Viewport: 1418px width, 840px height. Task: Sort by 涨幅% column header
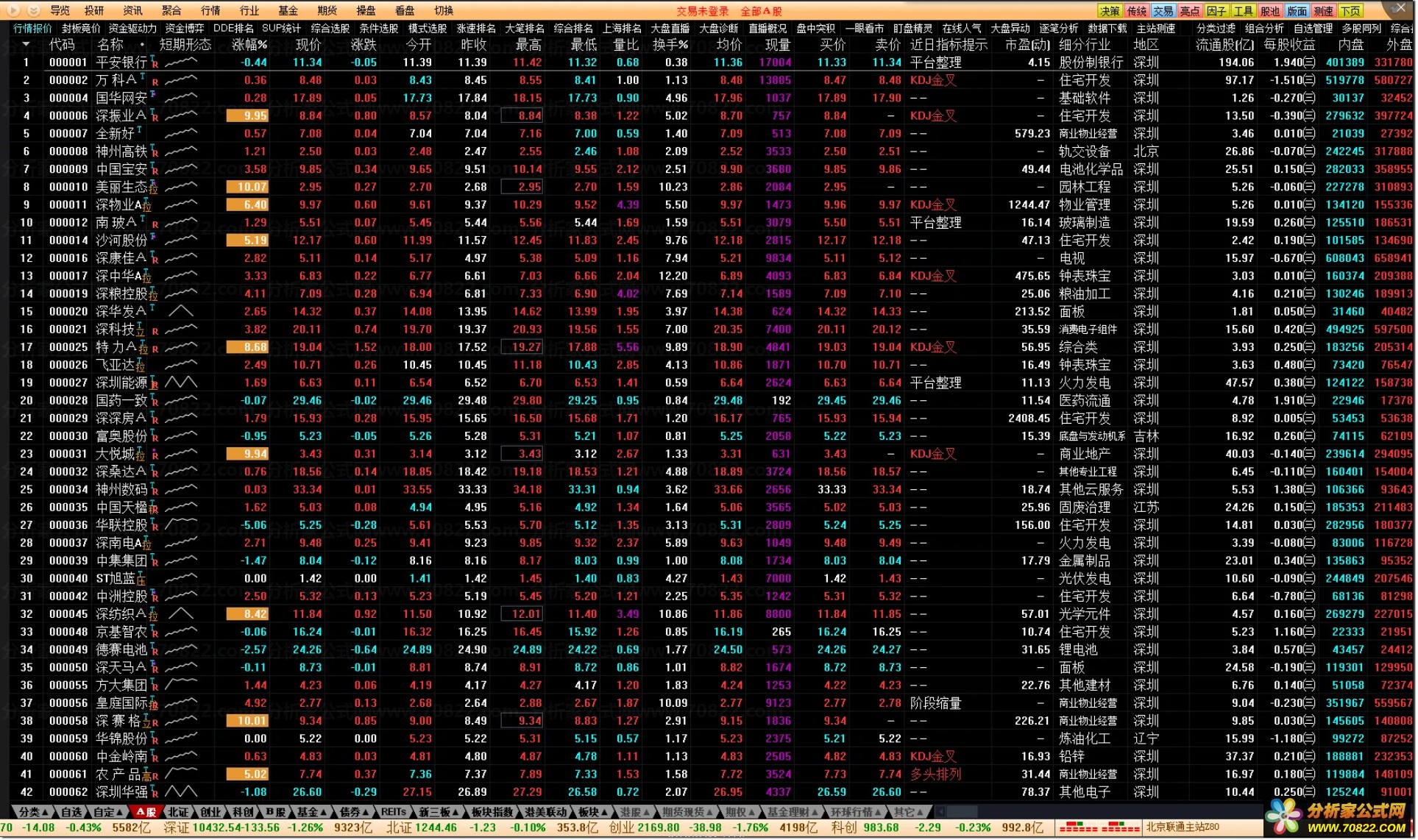[249, 45]
